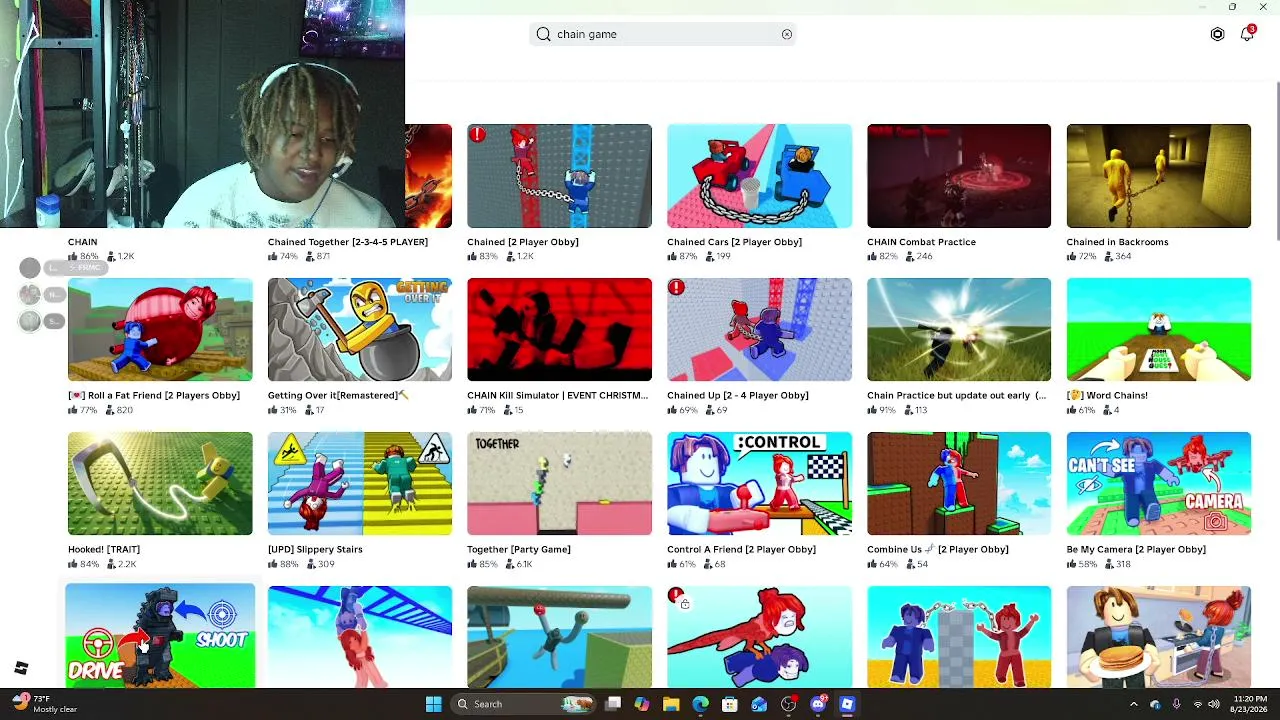Image resolution: width=1280 pixels, height=720 pixels.
Task: Open the 'Together [Party Game]' thumbnail
Action: coord(559,484)
